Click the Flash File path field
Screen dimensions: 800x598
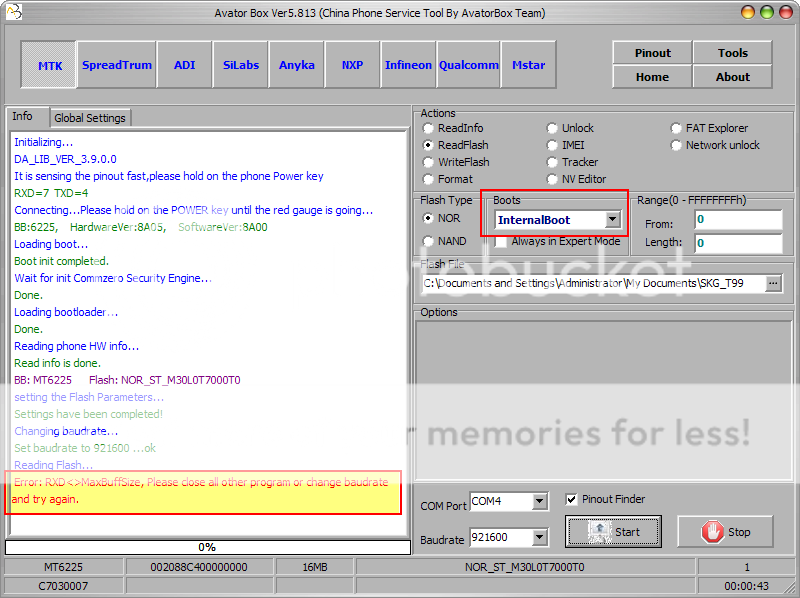(594, 283)
